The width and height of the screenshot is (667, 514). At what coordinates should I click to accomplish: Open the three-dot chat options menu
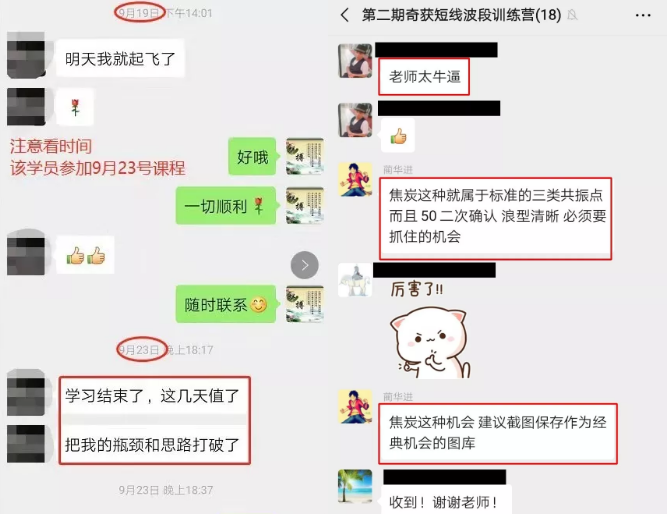tap(643, 15)
